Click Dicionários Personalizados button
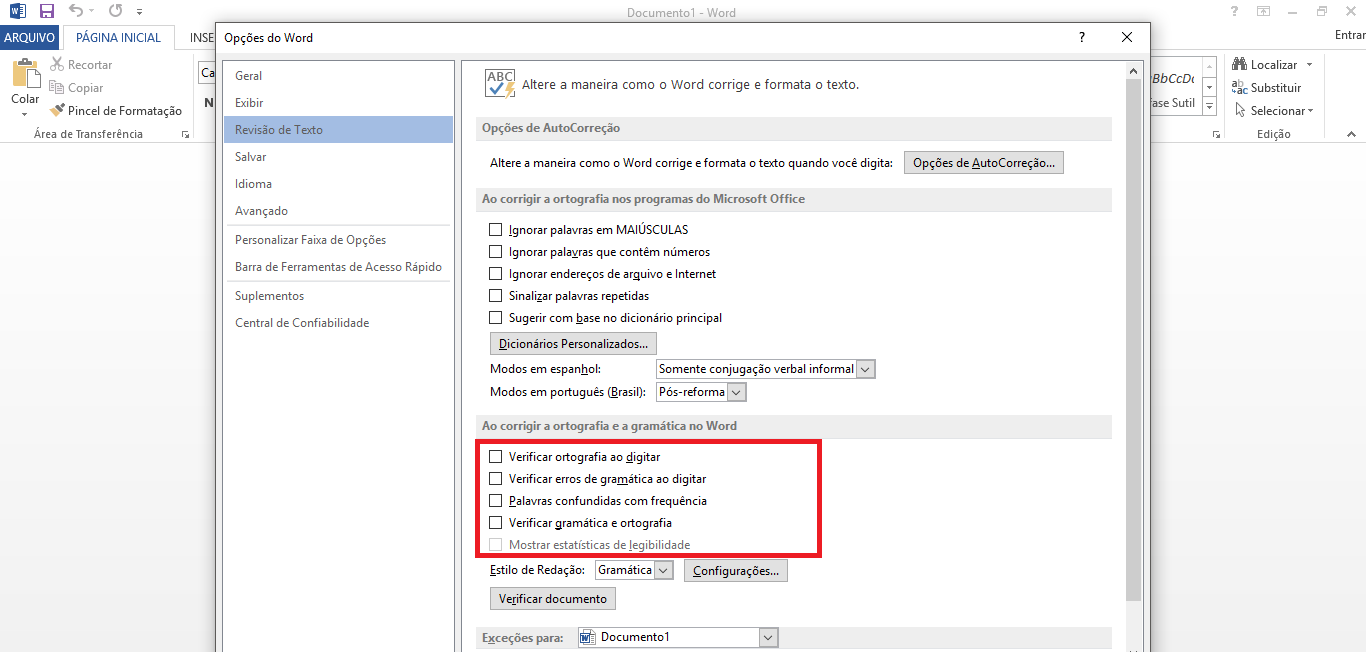The height and width of the screenshot is (652, 1366). tap(573, 344)
